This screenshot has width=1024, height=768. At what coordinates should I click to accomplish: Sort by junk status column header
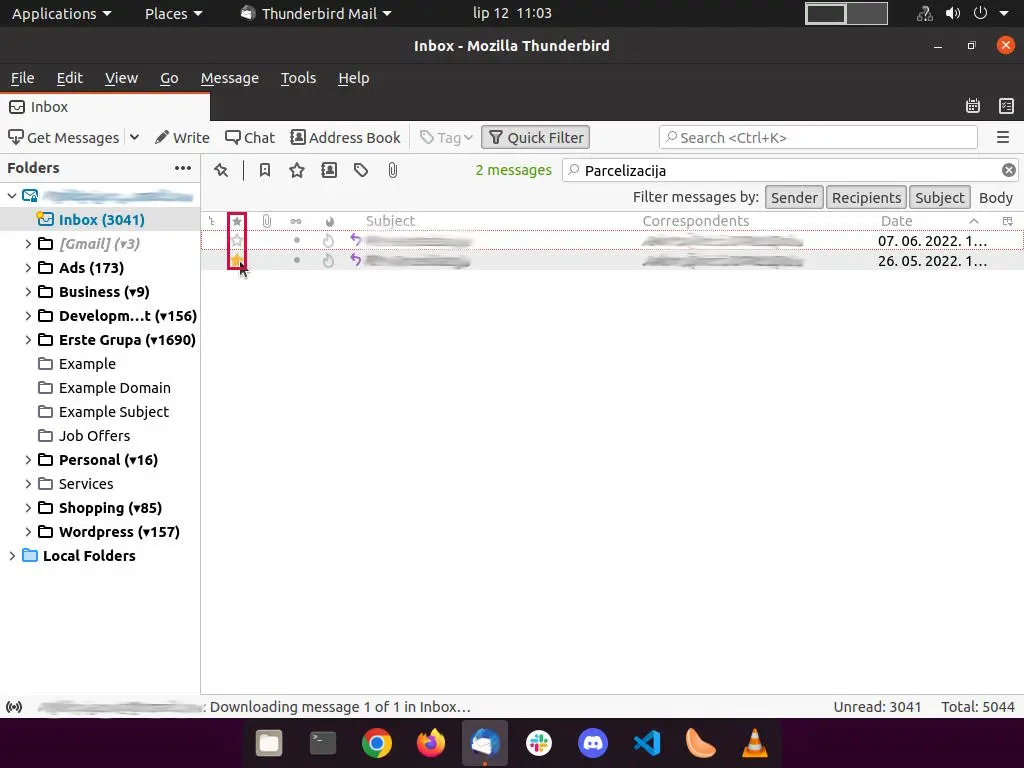(329, 221)
